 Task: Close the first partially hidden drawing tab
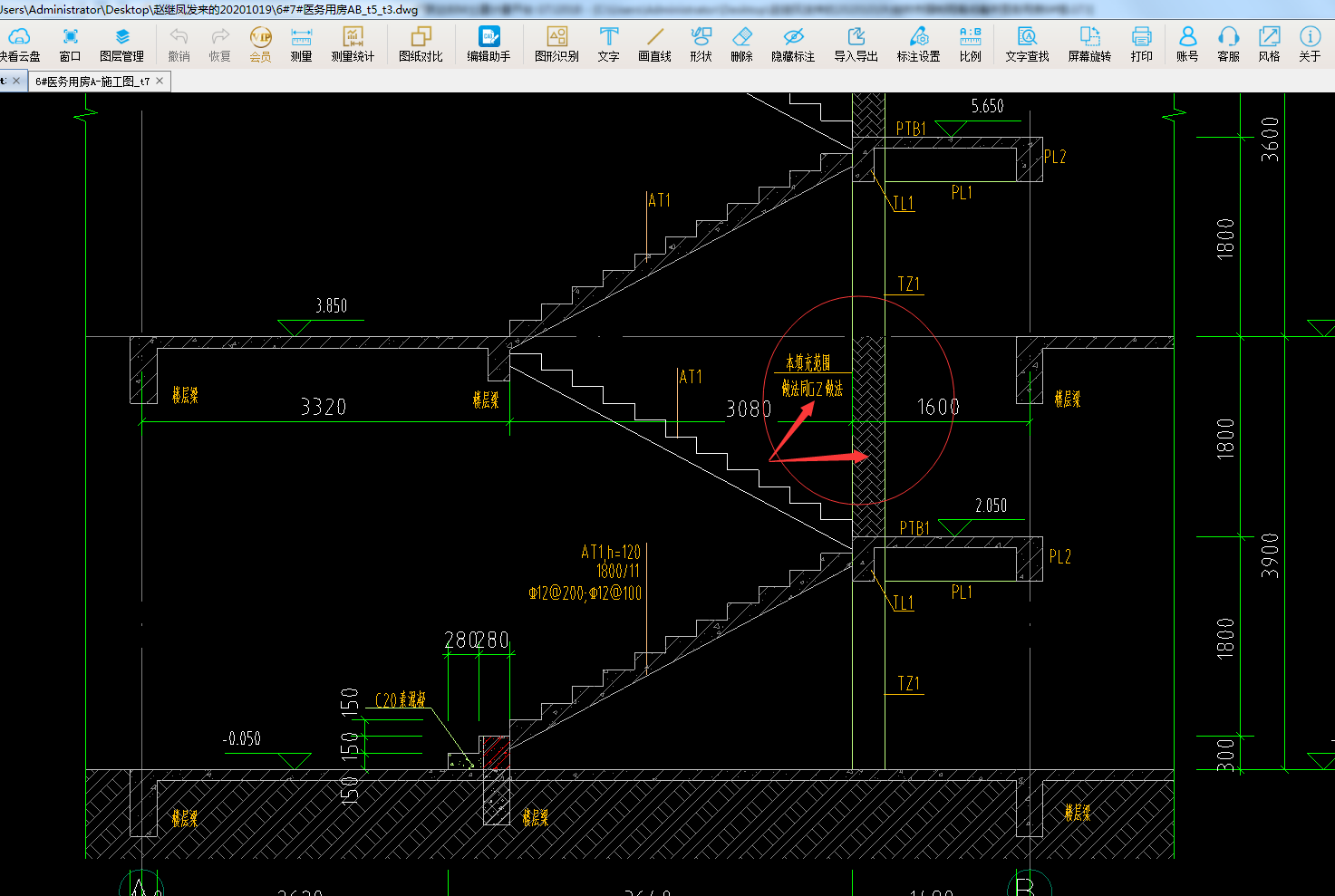15,81
